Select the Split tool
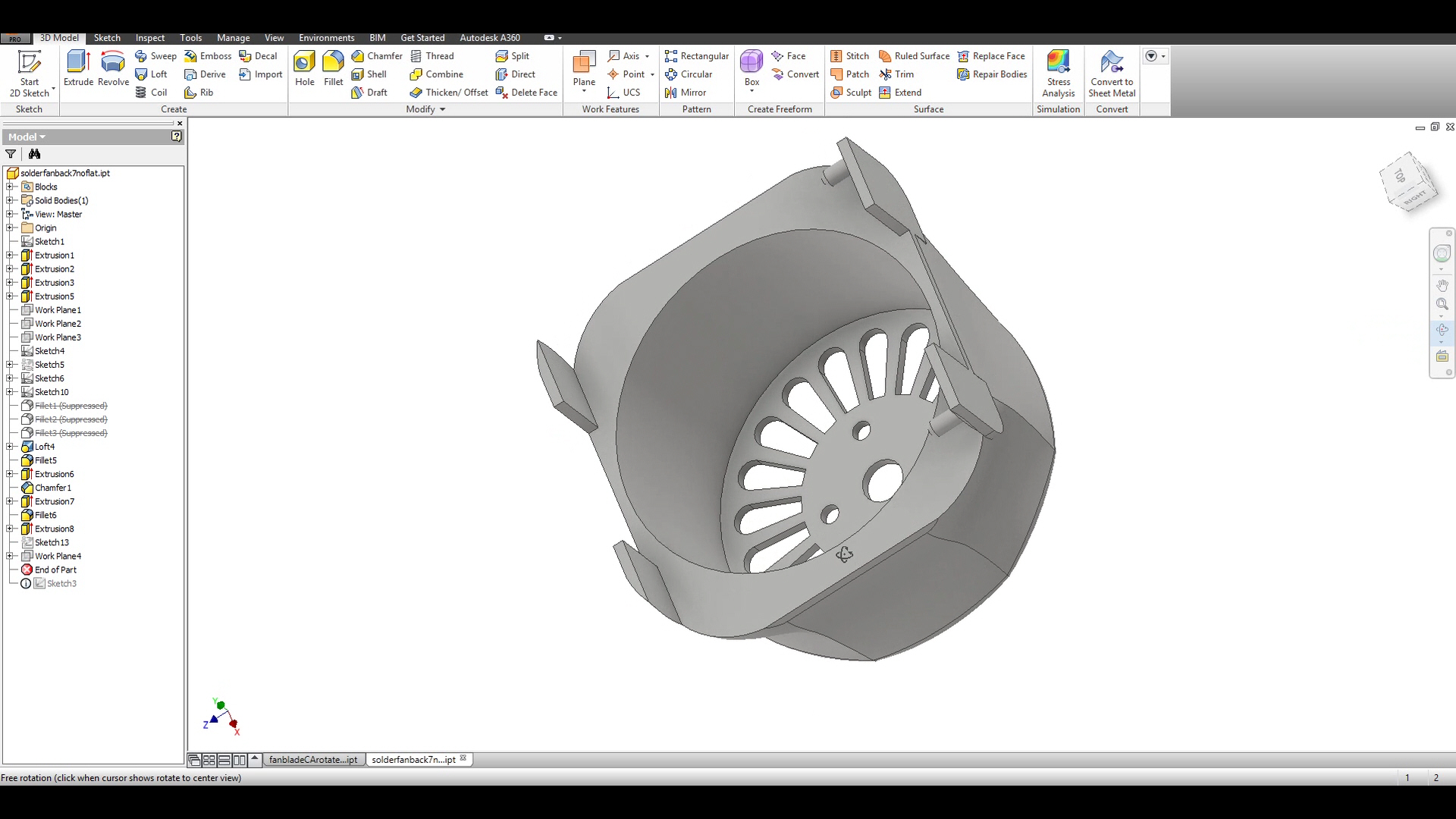The image size is (1456, 819). pos(513,56)
